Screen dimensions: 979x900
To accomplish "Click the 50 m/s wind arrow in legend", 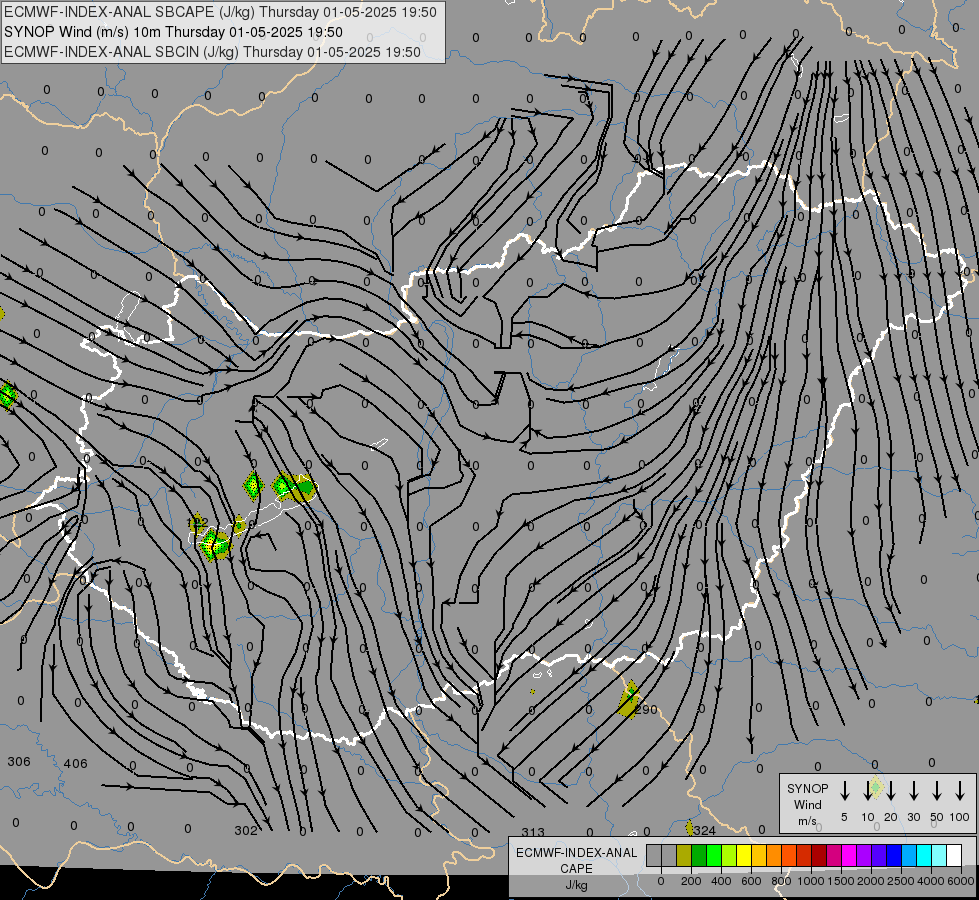I will click(937, 790).
